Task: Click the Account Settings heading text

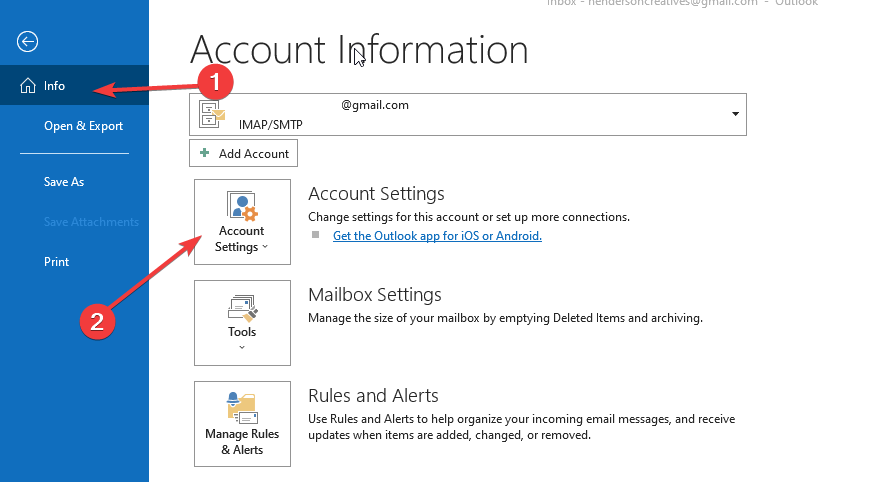Action: tap(376, 194)
